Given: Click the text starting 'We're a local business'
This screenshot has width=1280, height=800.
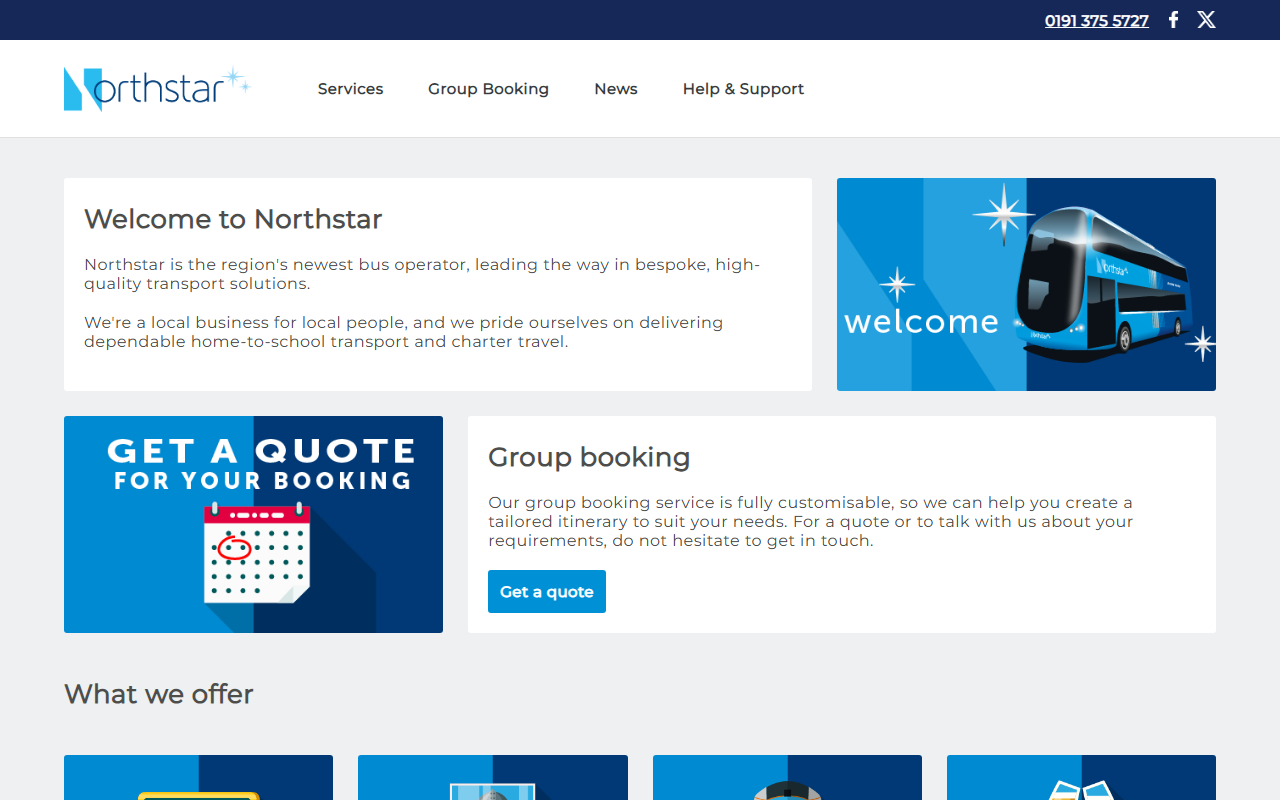Looking at the screenshot, I should [404, 332].
